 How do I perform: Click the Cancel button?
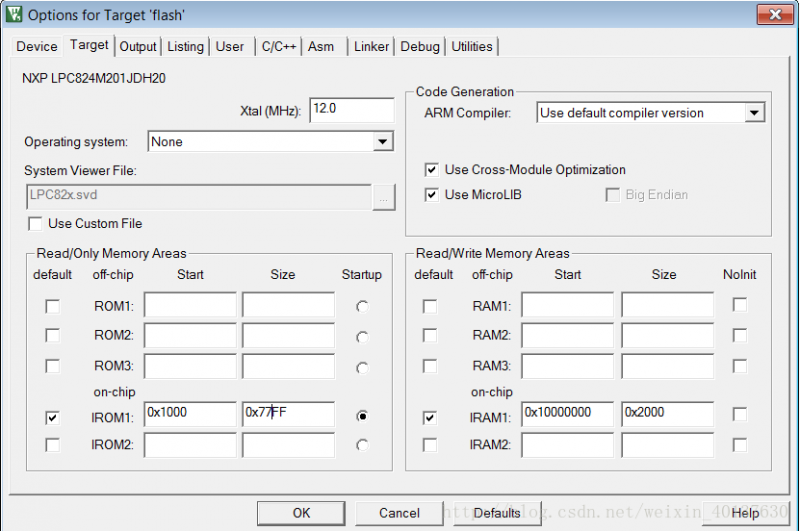tap(399, 513)
